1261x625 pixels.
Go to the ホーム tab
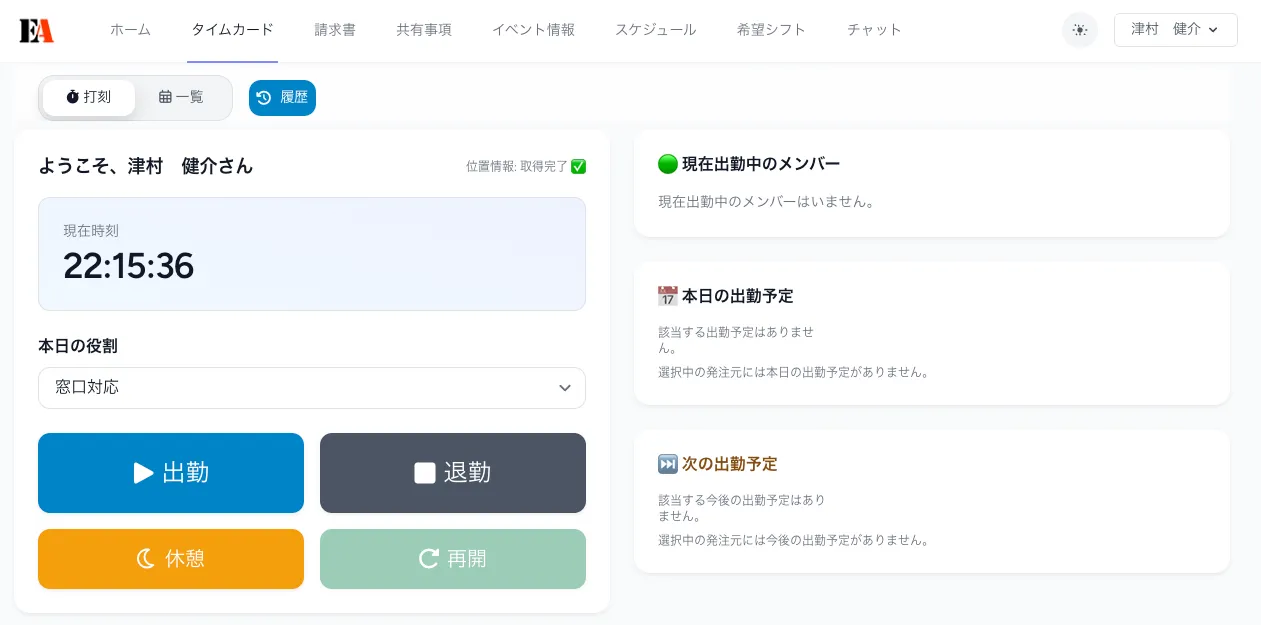pyautogui.click(x=130, y=30)
